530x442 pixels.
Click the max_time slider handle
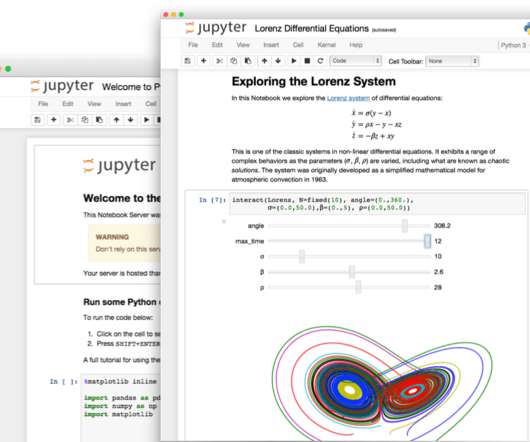427,241
